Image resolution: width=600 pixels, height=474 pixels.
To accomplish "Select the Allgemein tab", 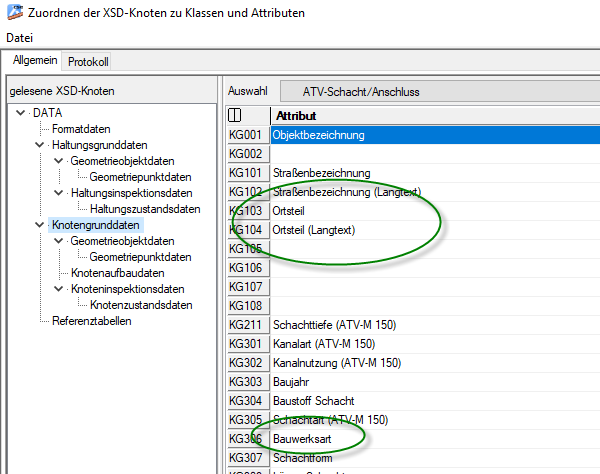I will pos(36,62).
